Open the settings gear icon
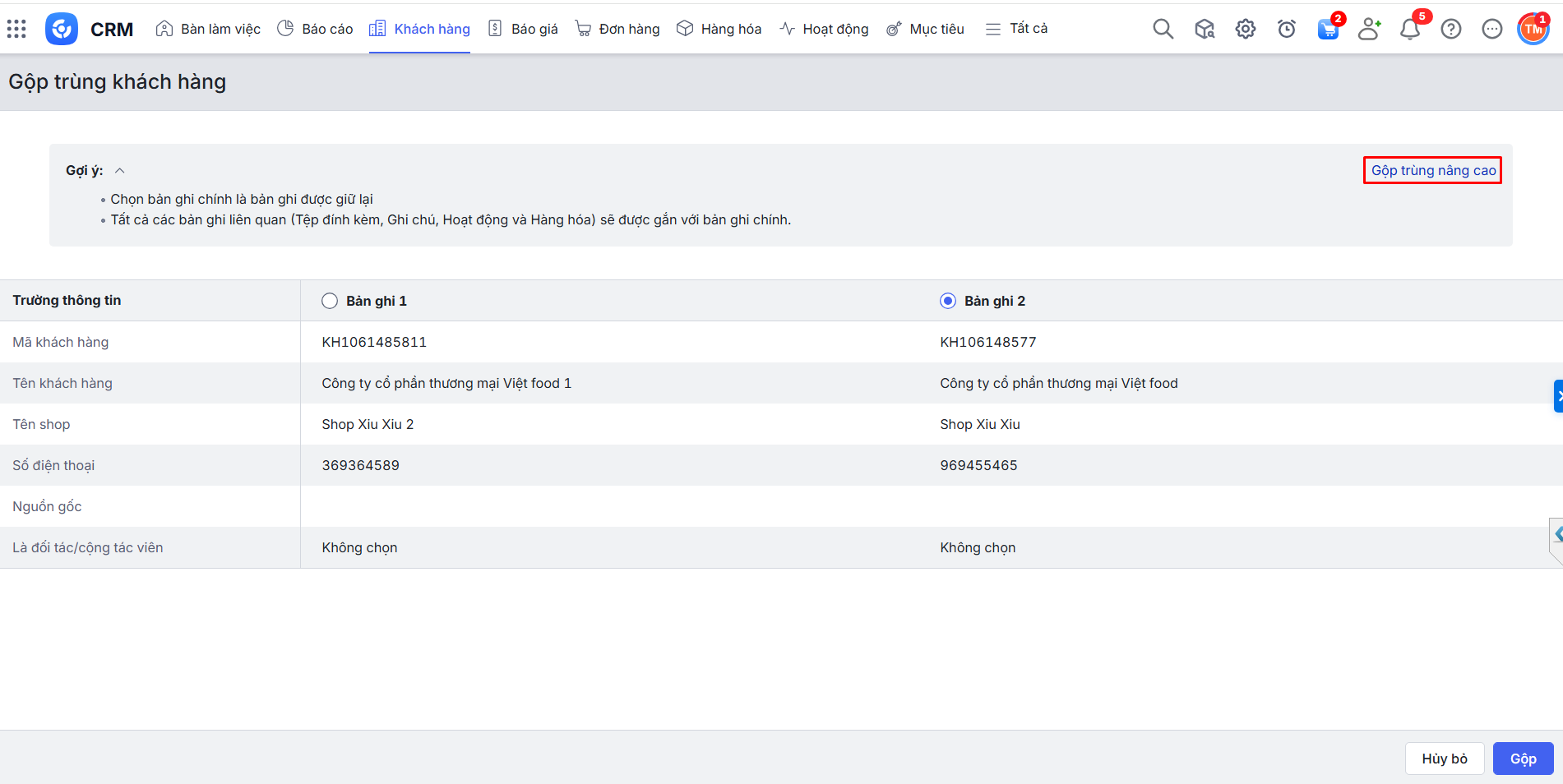The width and height of the screenshot is (1563, 784). tap(1245, 29)
